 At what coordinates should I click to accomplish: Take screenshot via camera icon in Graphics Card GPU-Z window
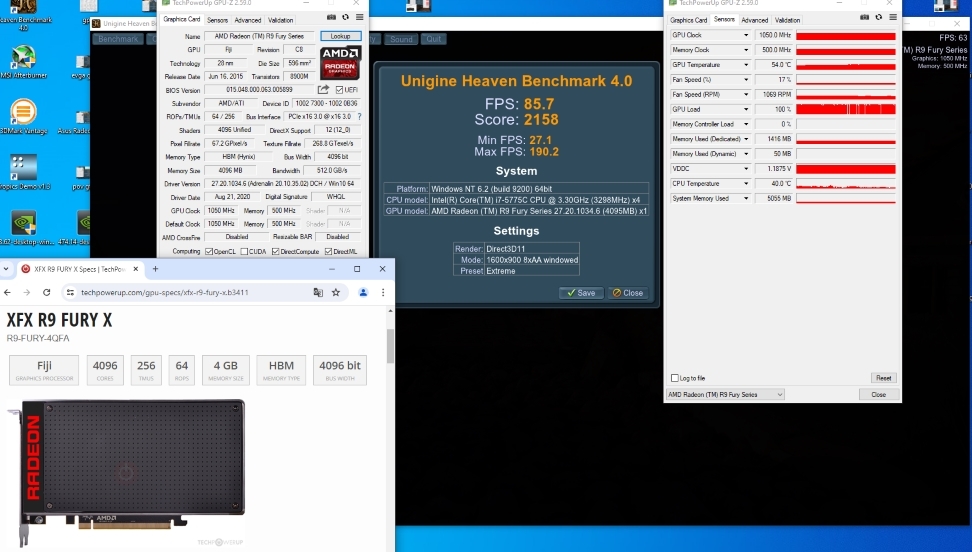331,17
